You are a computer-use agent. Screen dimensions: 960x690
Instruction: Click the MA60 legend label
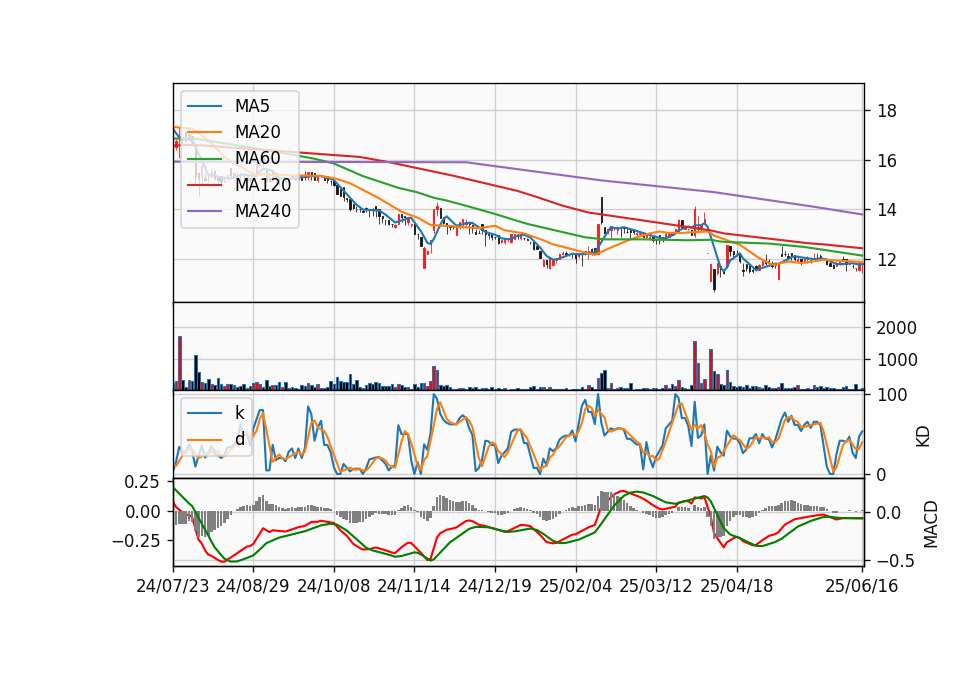(x=257, y=158)
